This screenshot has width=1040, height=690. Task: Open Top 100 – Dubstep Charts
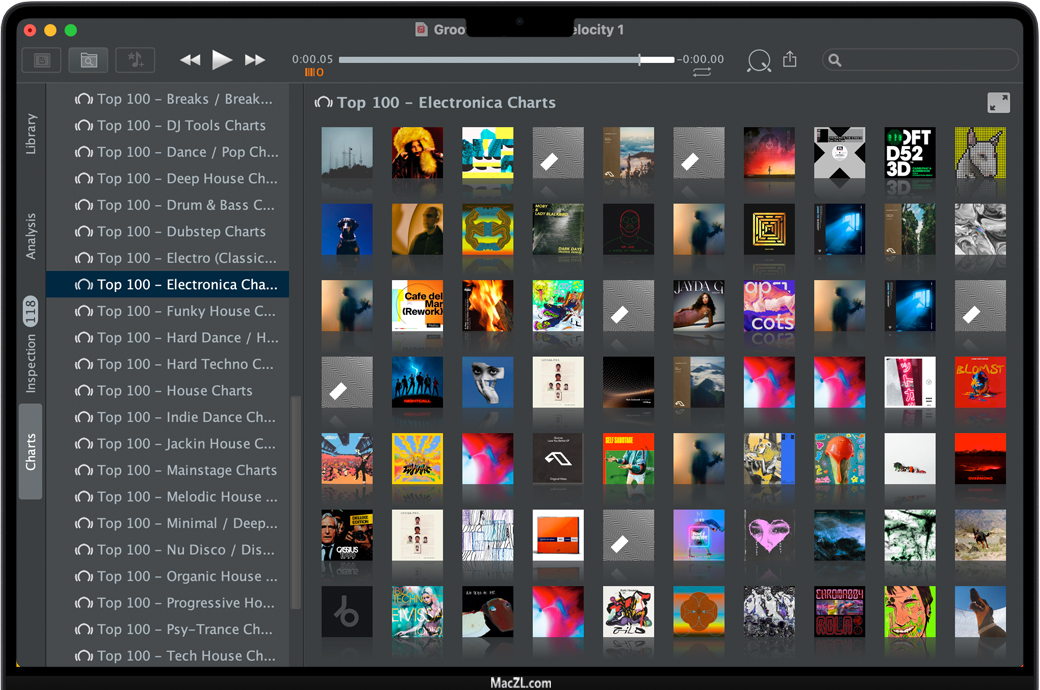[181, 232]
